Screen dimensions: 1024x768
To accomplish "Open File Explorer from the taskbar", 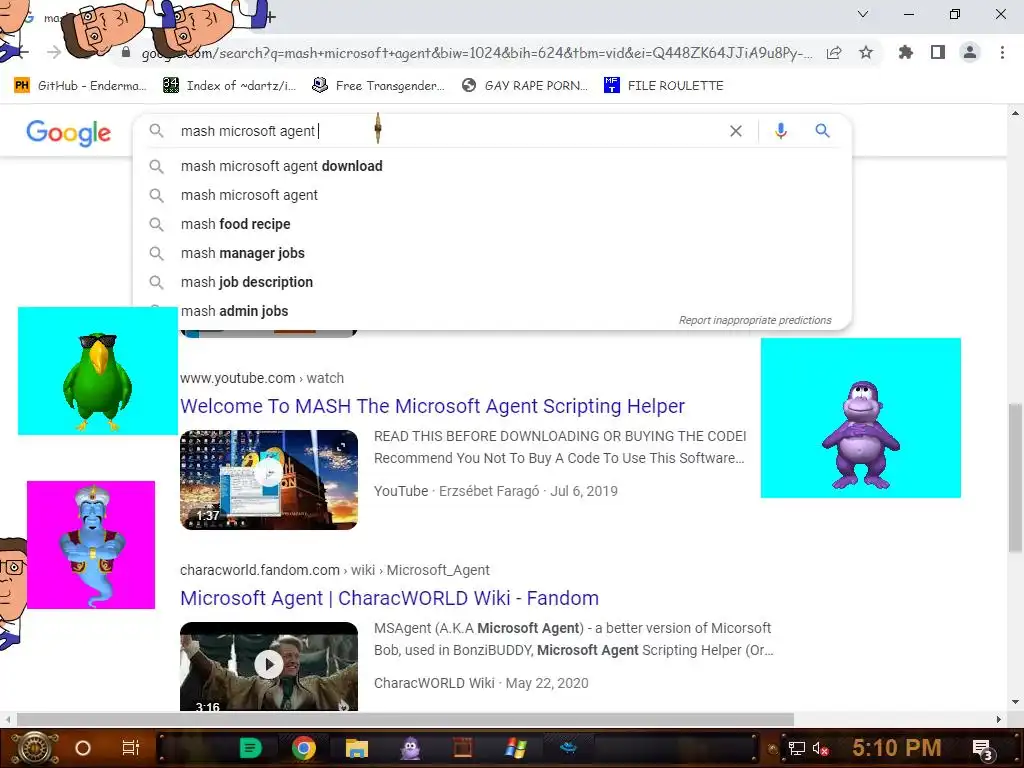I will 357,748.
